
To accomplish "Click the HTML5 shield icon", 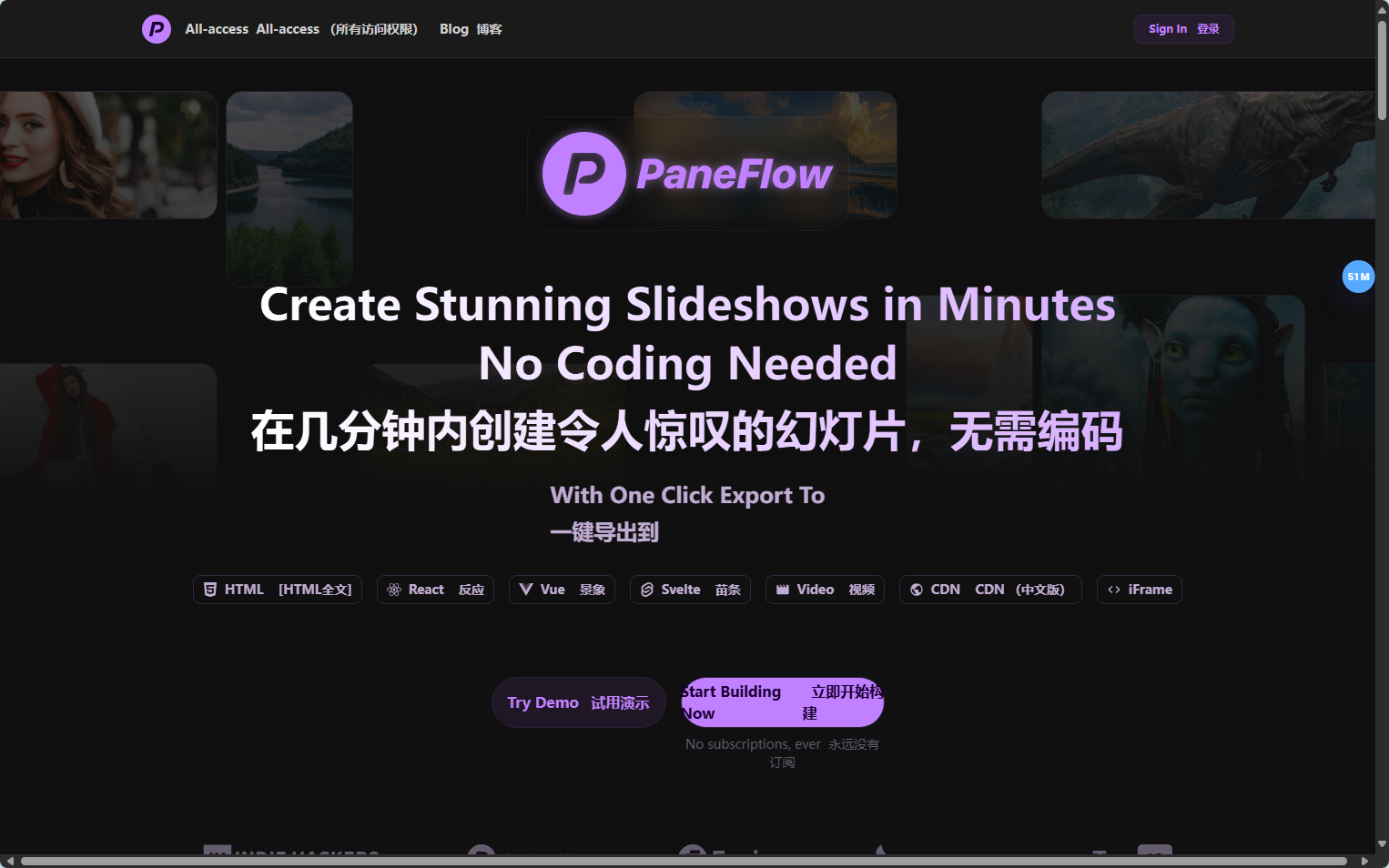I will [x=210, y=590].
